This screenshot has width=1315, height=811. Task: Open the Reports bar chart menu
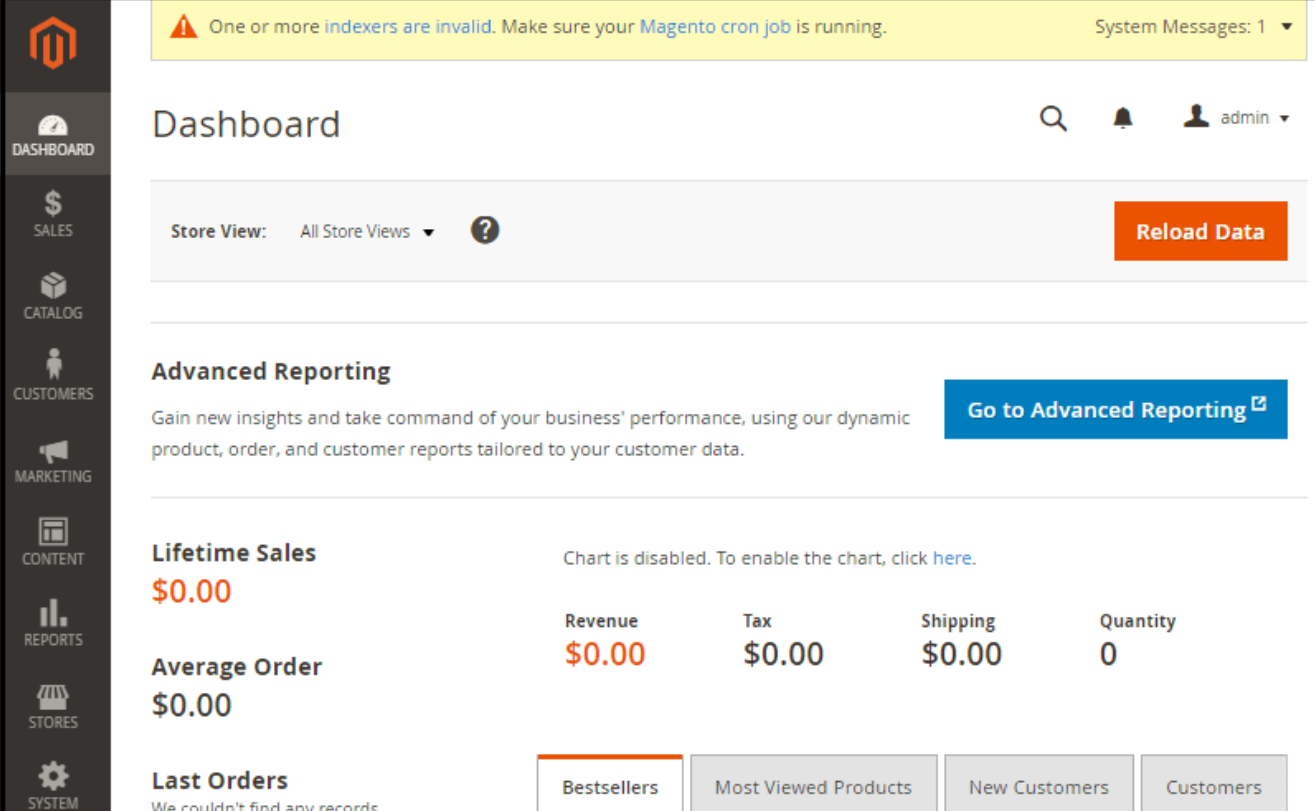(53, 624)
